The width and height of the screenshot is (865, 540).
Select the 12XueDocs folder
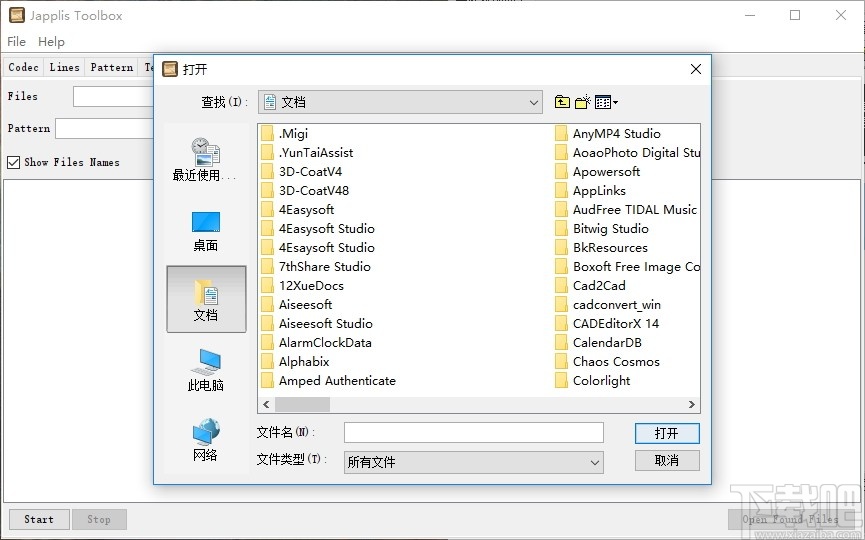click(x=303, y=286)
